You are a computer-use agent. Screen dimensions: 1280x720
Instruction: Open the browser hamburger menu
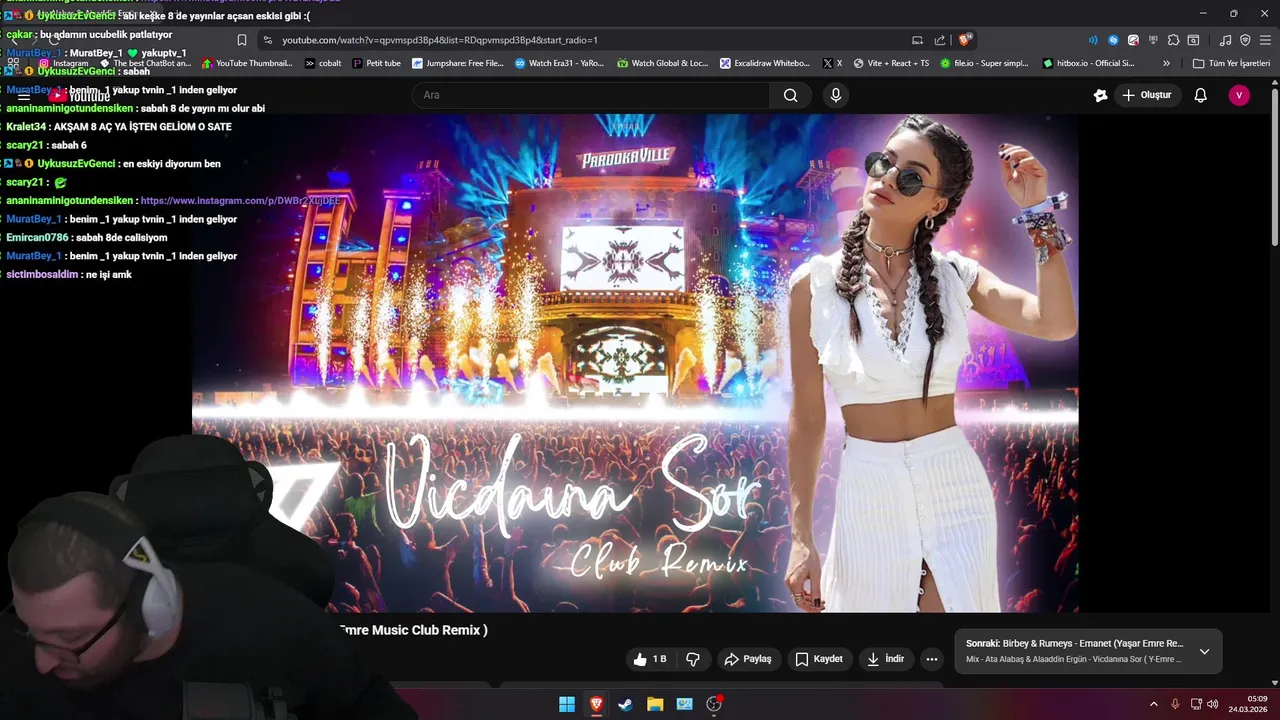[x=1265, y=40]
